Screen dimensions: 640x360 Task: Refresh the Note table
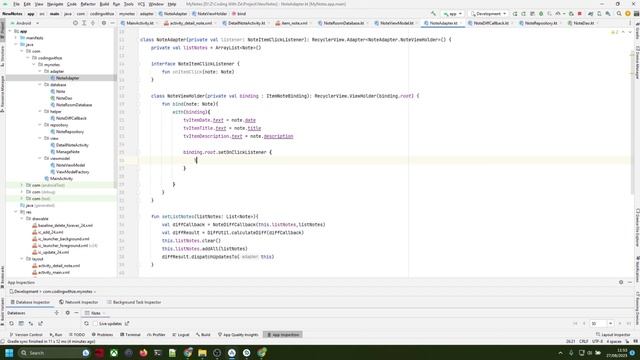[86, 324]
